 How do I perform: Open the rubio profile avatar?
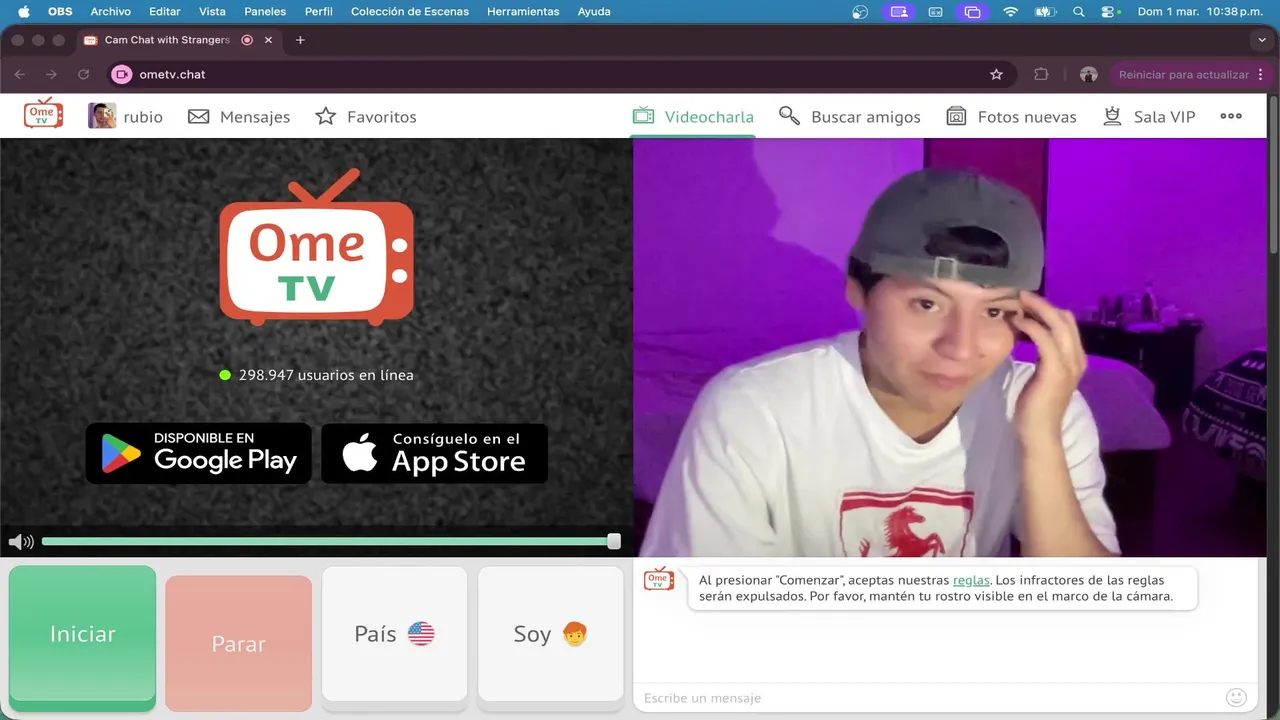[102, 116]
